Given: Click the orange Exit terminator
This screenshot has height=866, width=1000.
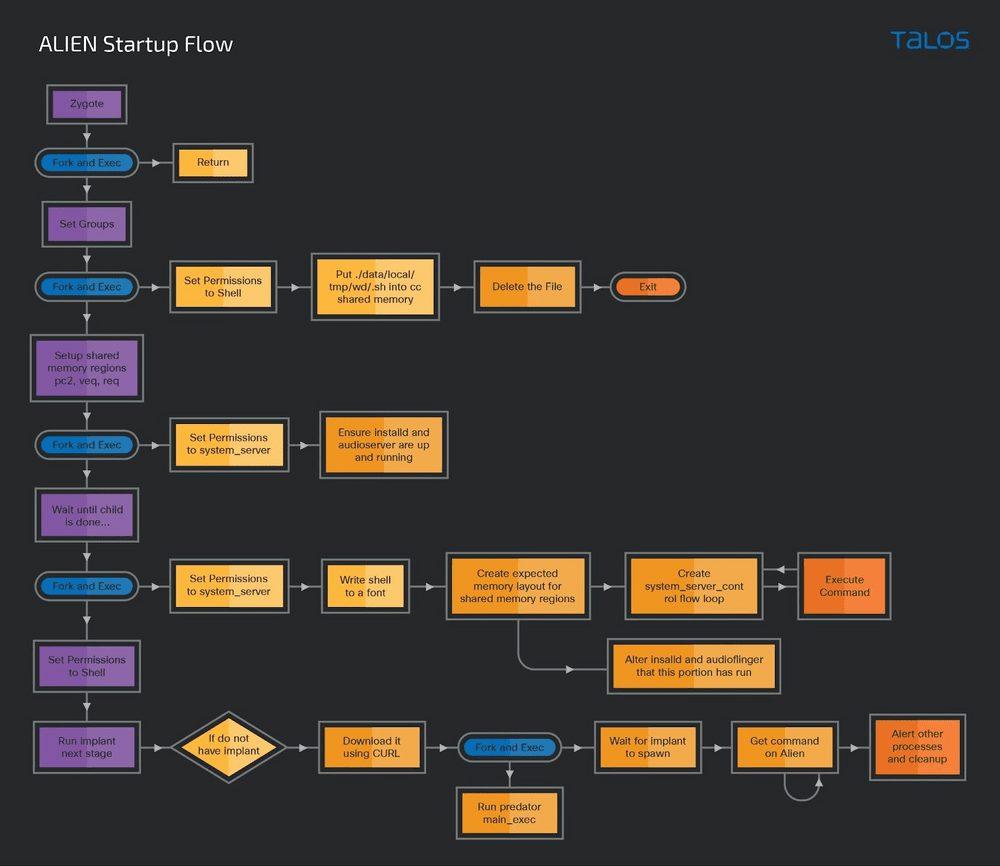Looking at the screenshot, I should [x=648, y=287].
